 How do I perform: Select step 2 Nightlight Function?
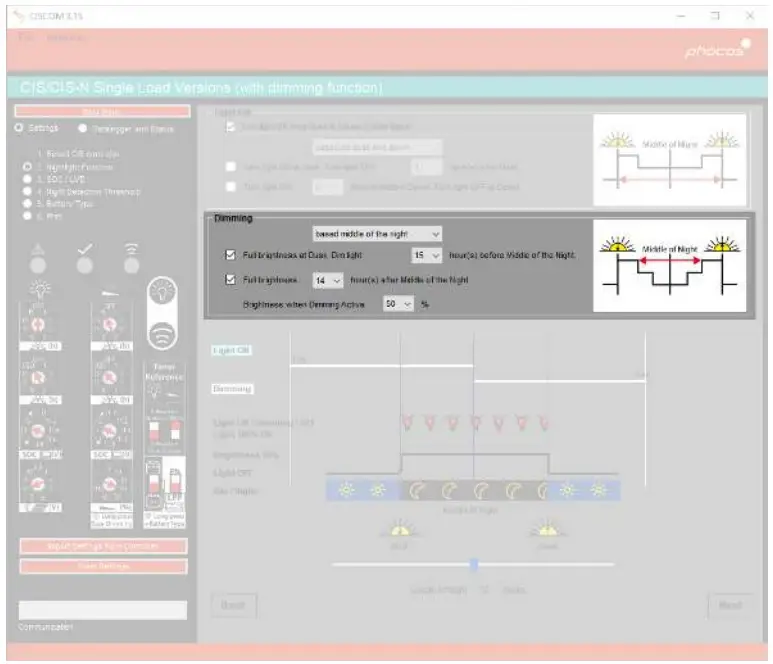click(x=27, y=167)
